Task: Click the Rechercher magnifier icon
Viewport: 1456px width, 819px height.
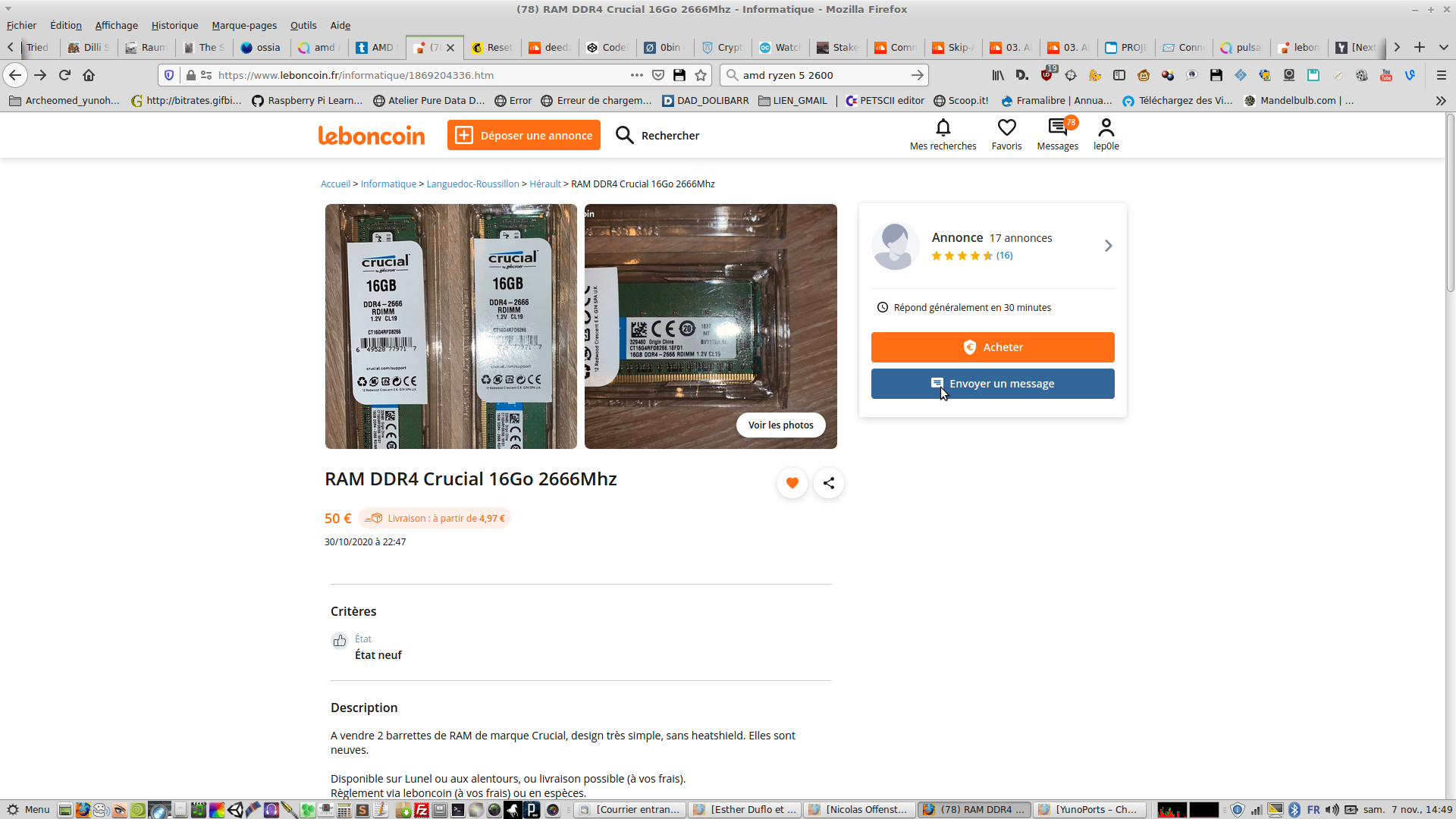Action: tap(624, 135)
